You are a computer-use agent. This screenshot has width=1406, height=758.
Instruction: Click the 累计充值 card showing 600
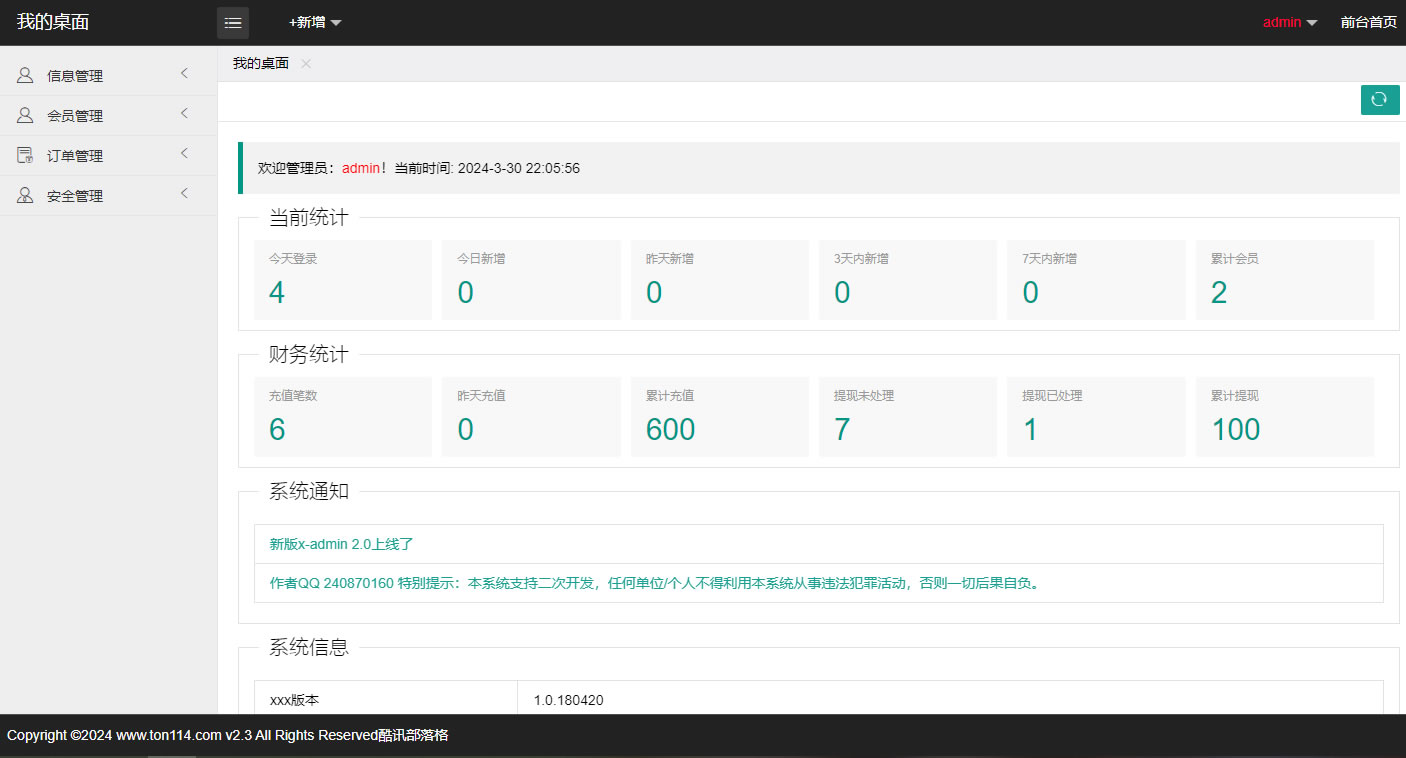coord(720,417)
